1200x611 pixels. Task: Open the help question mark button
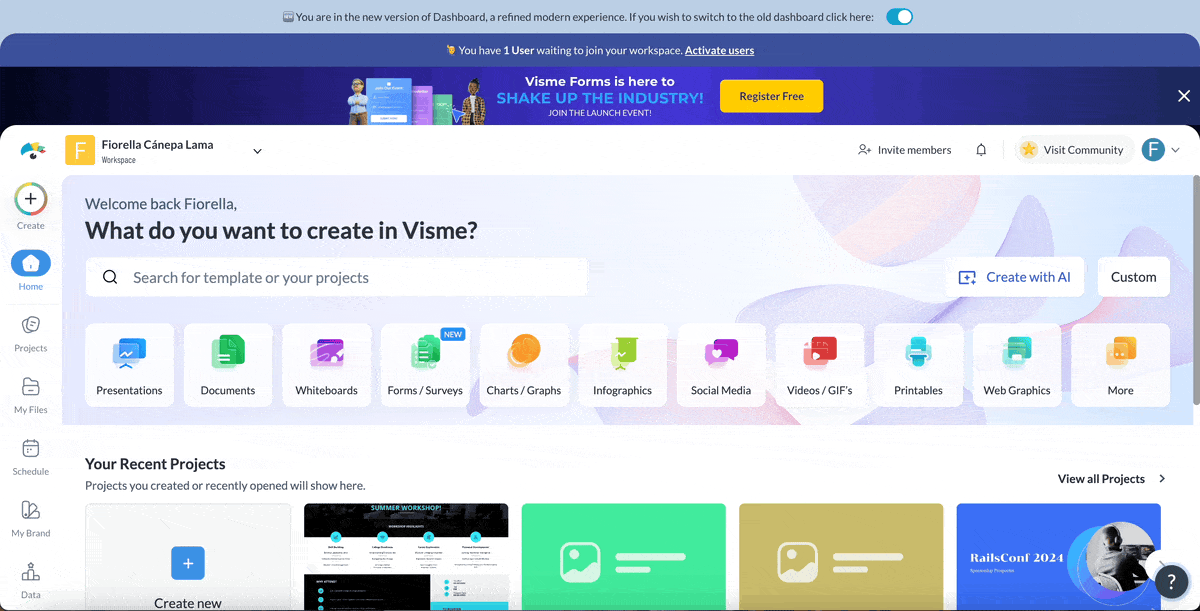click(x=1171, y=584)
